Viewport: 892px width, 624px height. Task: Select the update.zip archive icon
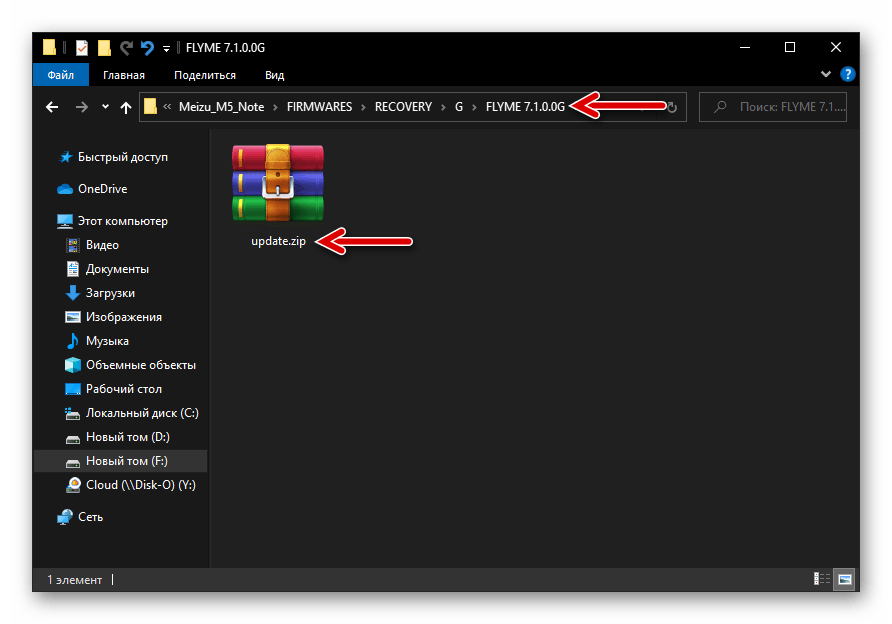point(278,183)
